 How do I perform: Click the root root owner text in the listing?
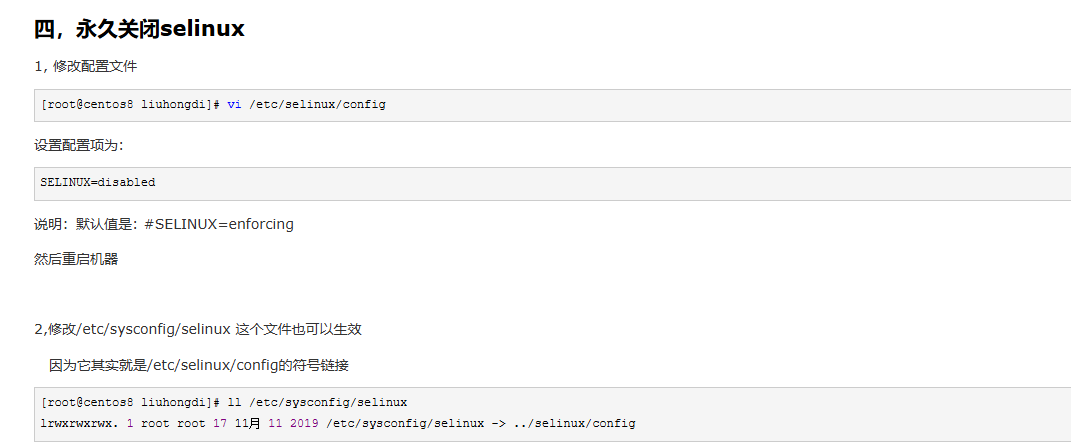(173, 423)
